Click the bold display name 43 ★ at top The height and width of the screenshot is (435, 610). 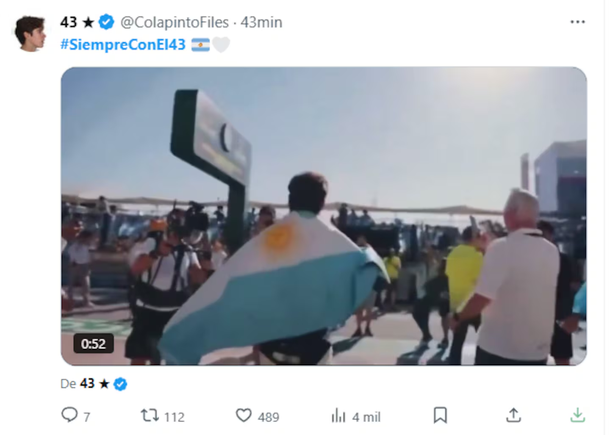pos(78,22)
